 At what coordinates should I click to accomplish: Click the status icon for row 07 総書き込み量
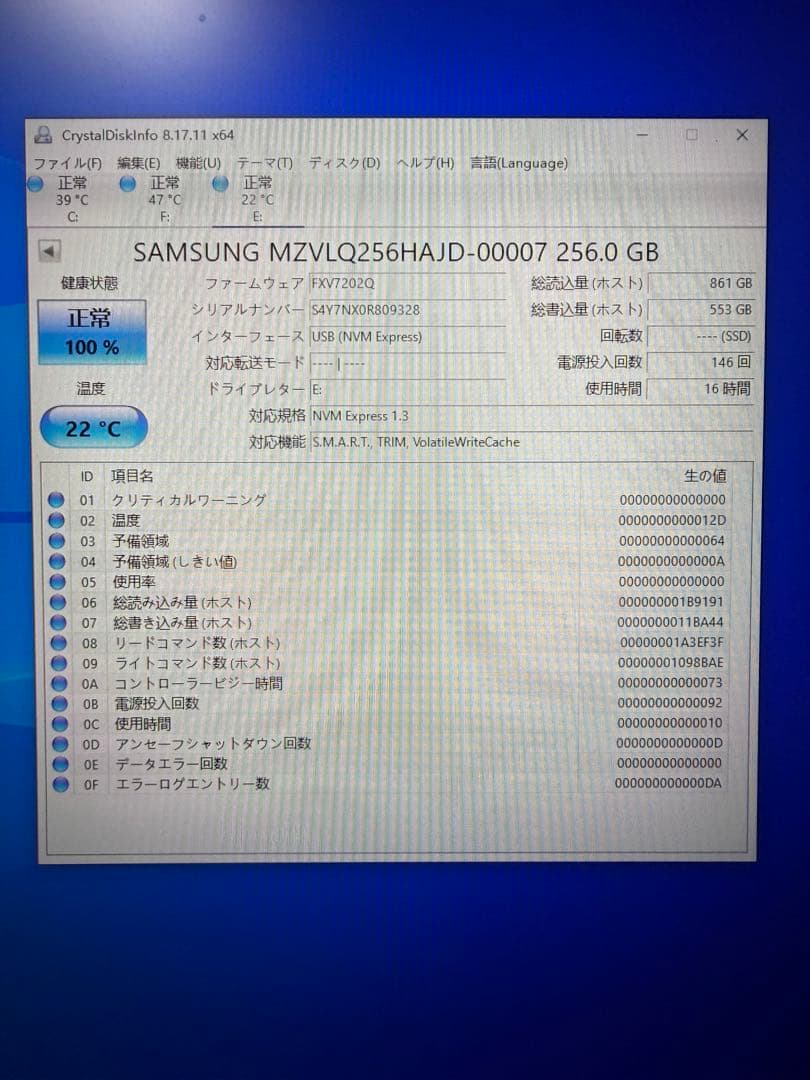[x=59, y=623]
